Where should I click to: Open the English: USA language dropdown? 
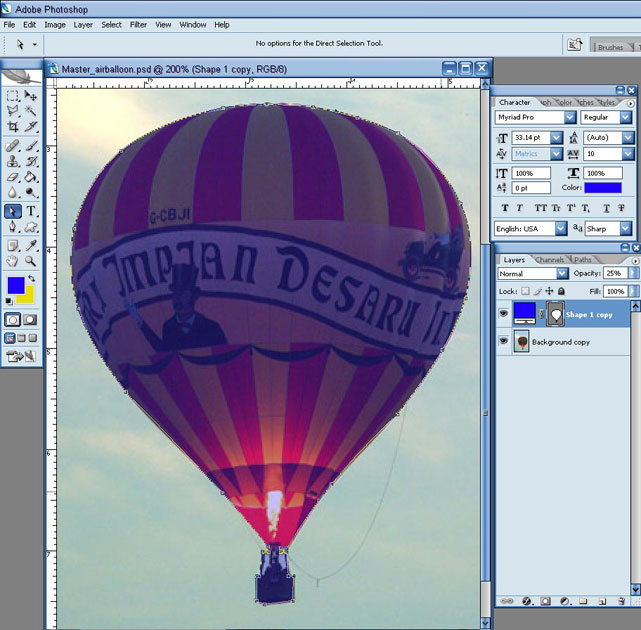click(x=561, y=228)
